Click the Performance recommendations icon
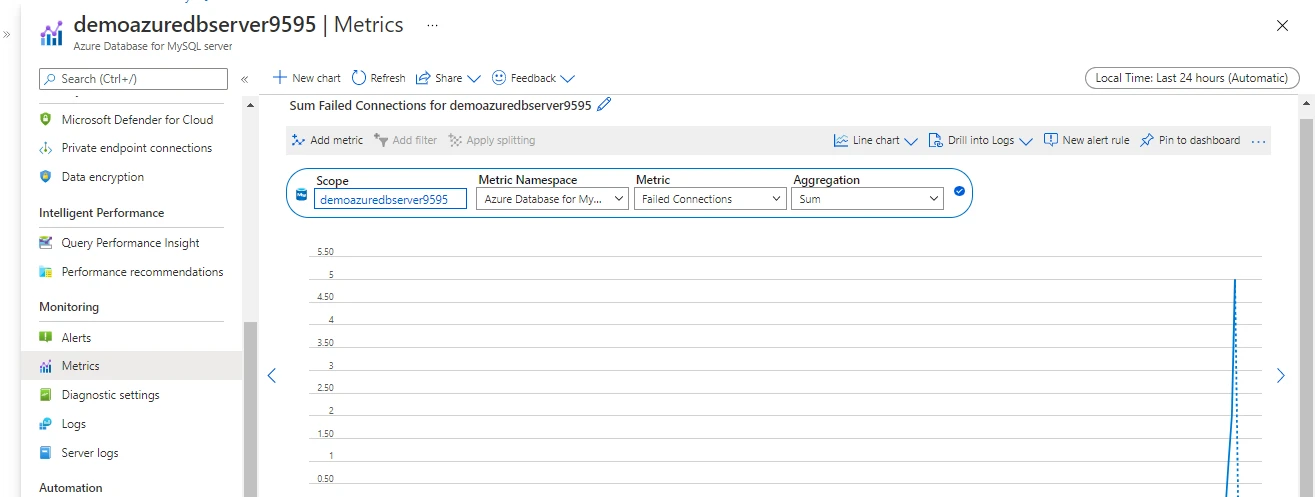Image resolution: width=1315 pixels, height=497 pixels. [x=45, y=272]
